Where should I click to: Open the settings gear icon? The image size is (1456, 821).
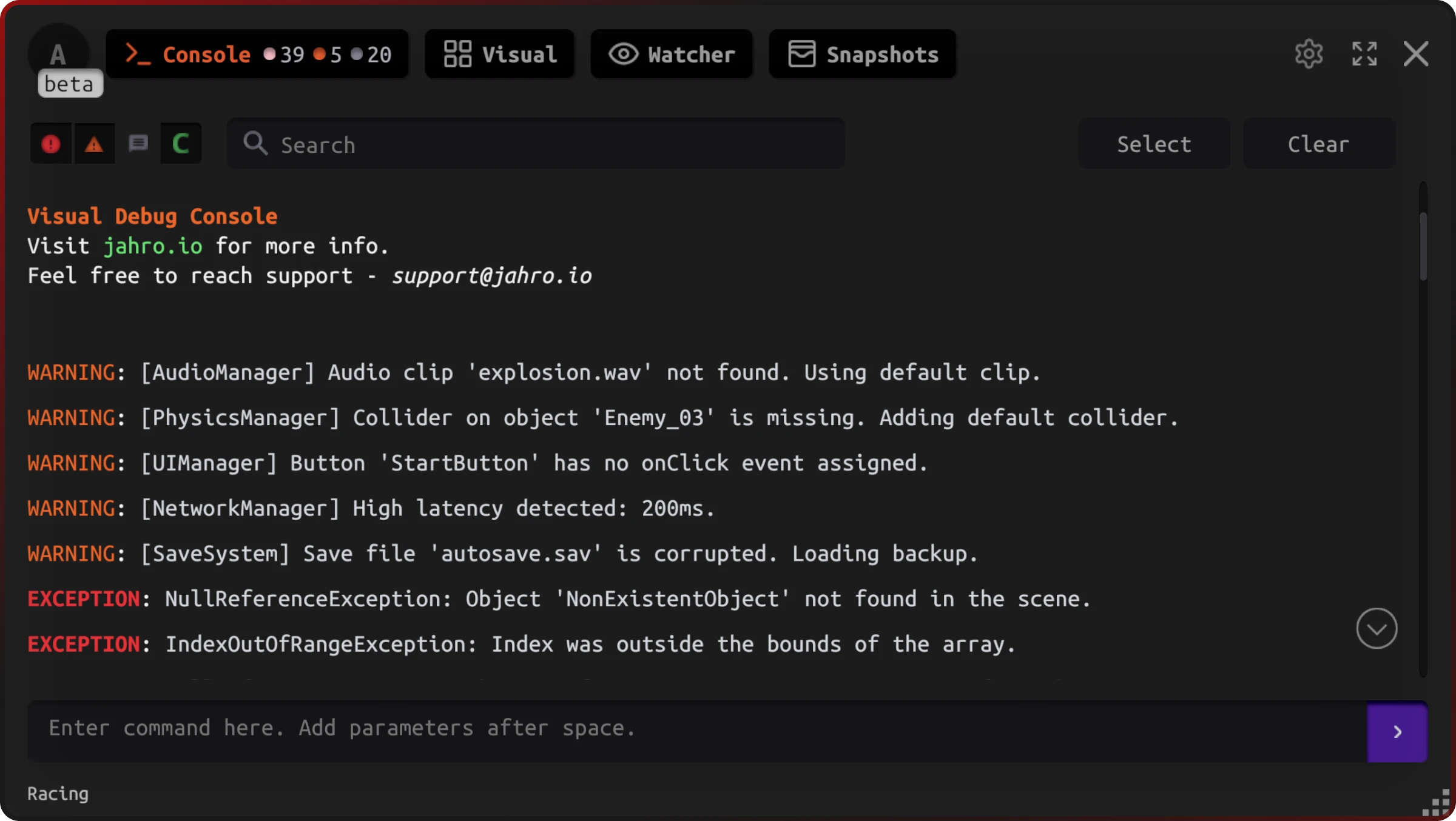1309,54
